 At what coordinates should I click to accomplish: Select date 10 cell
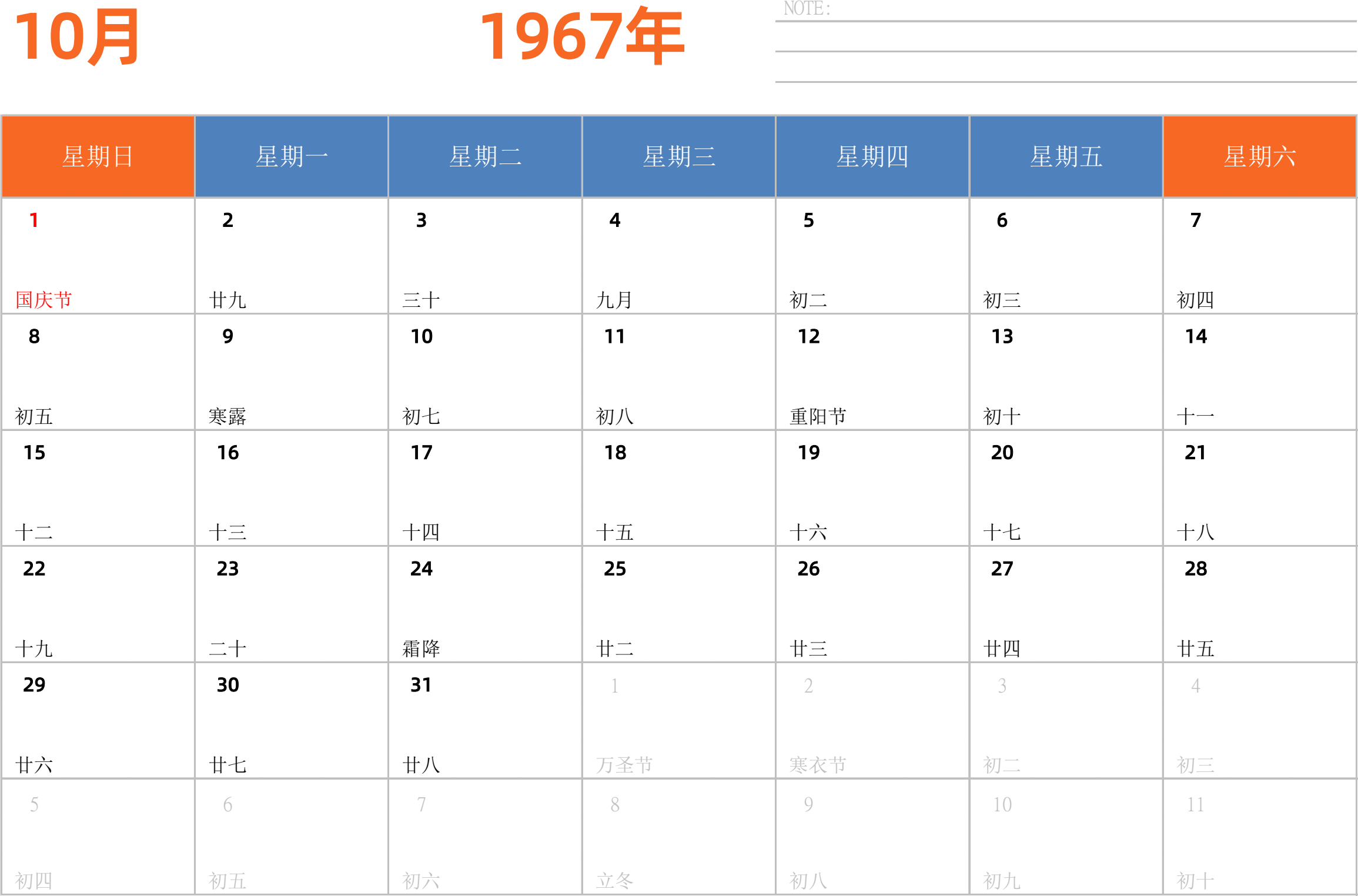(x=485, y=372)
